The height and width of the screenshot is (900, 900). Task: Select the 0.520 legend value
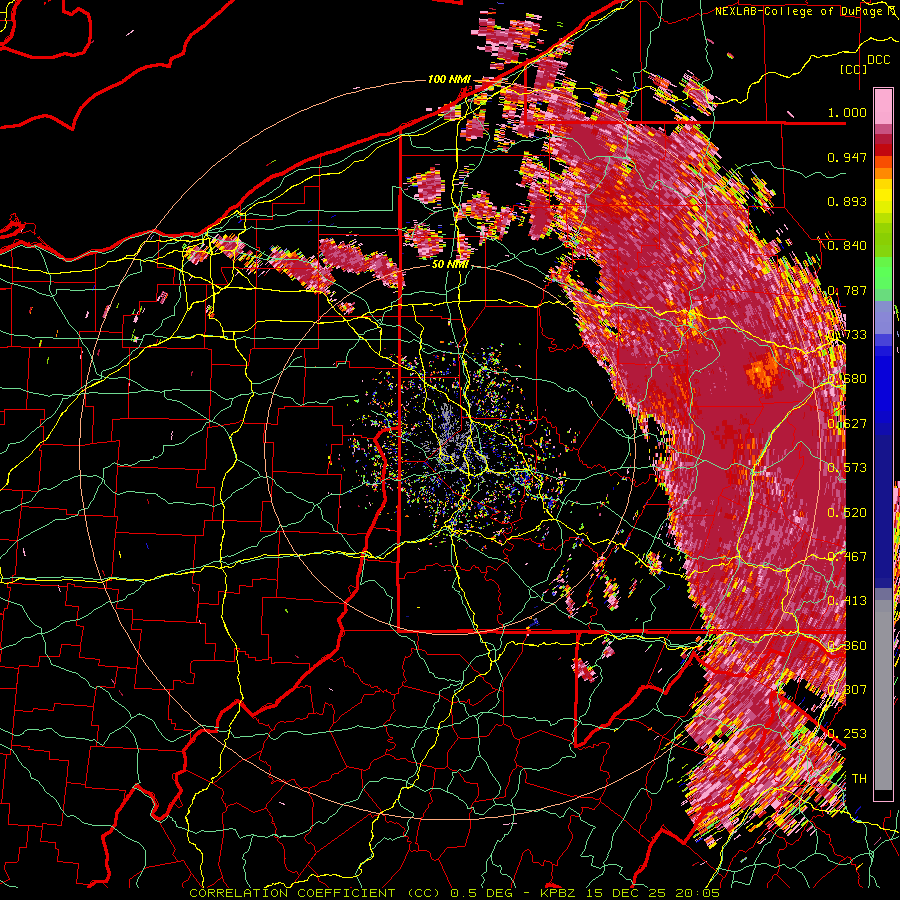pos(847,512)
